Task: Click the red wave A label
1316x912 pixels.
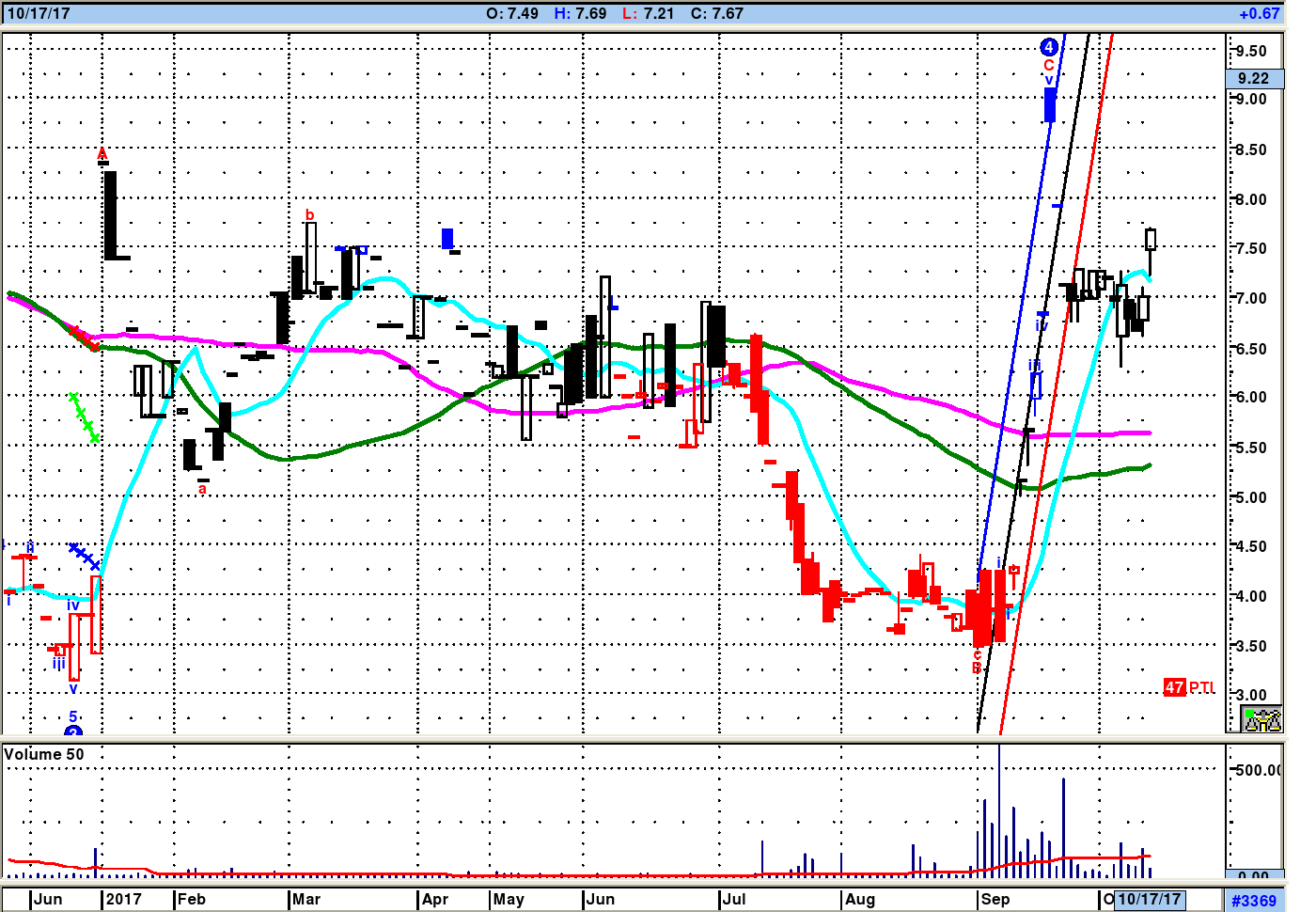Action: click(x=102, y=154)
